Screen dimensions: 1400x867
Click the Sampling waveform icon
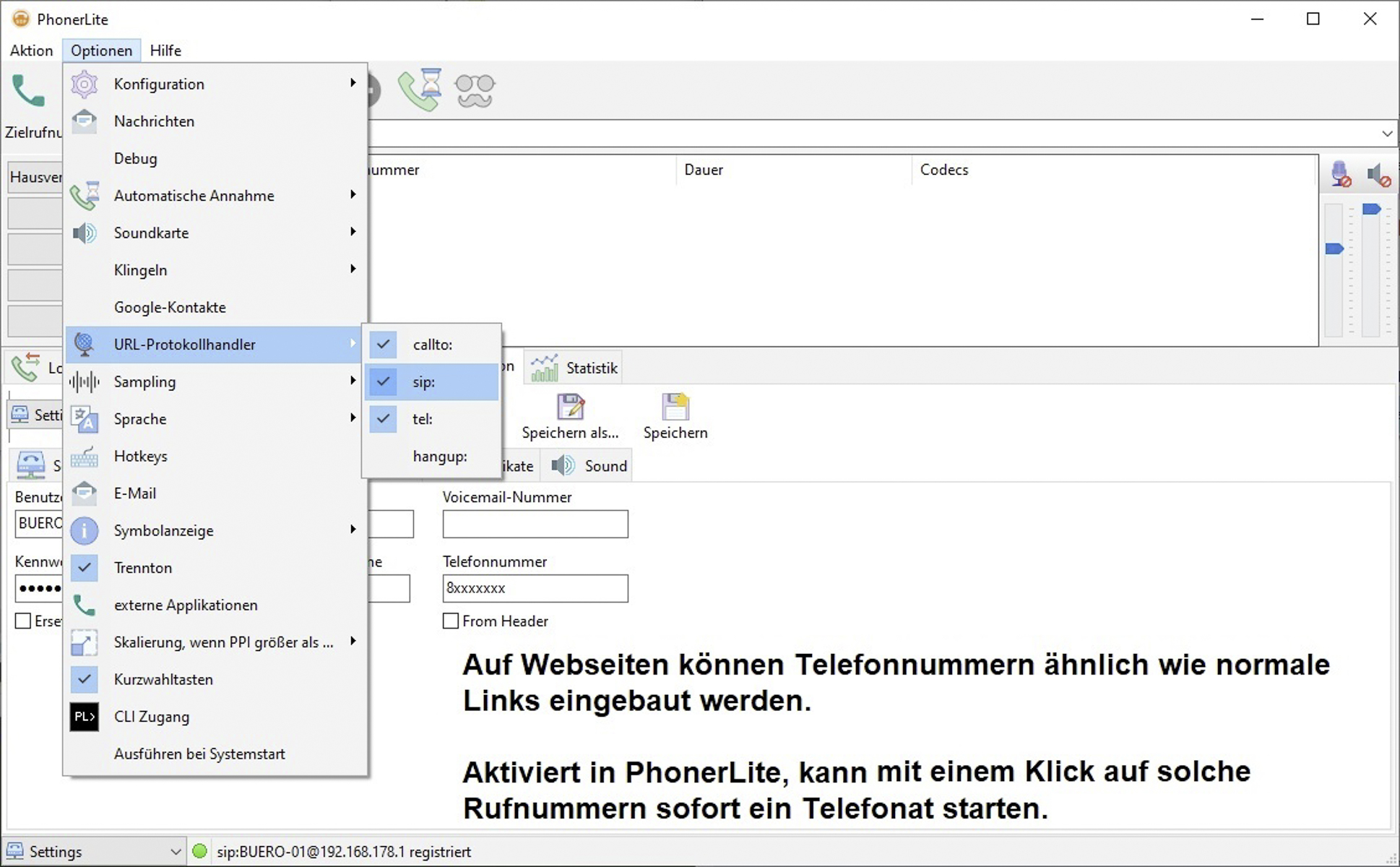(x=85, y=381)
